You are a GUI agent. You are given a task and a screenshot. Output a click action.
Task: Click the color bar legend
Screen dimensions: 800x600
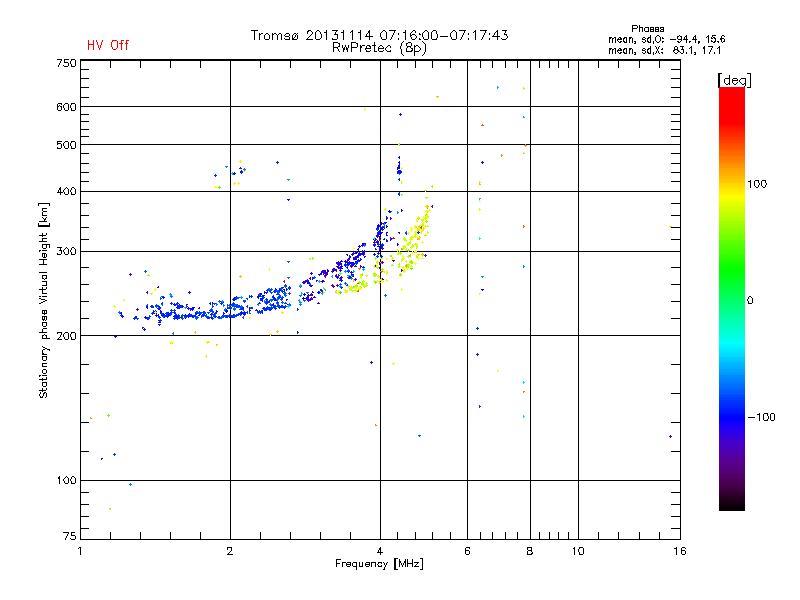pyautogui.click(x=732, y=298)
